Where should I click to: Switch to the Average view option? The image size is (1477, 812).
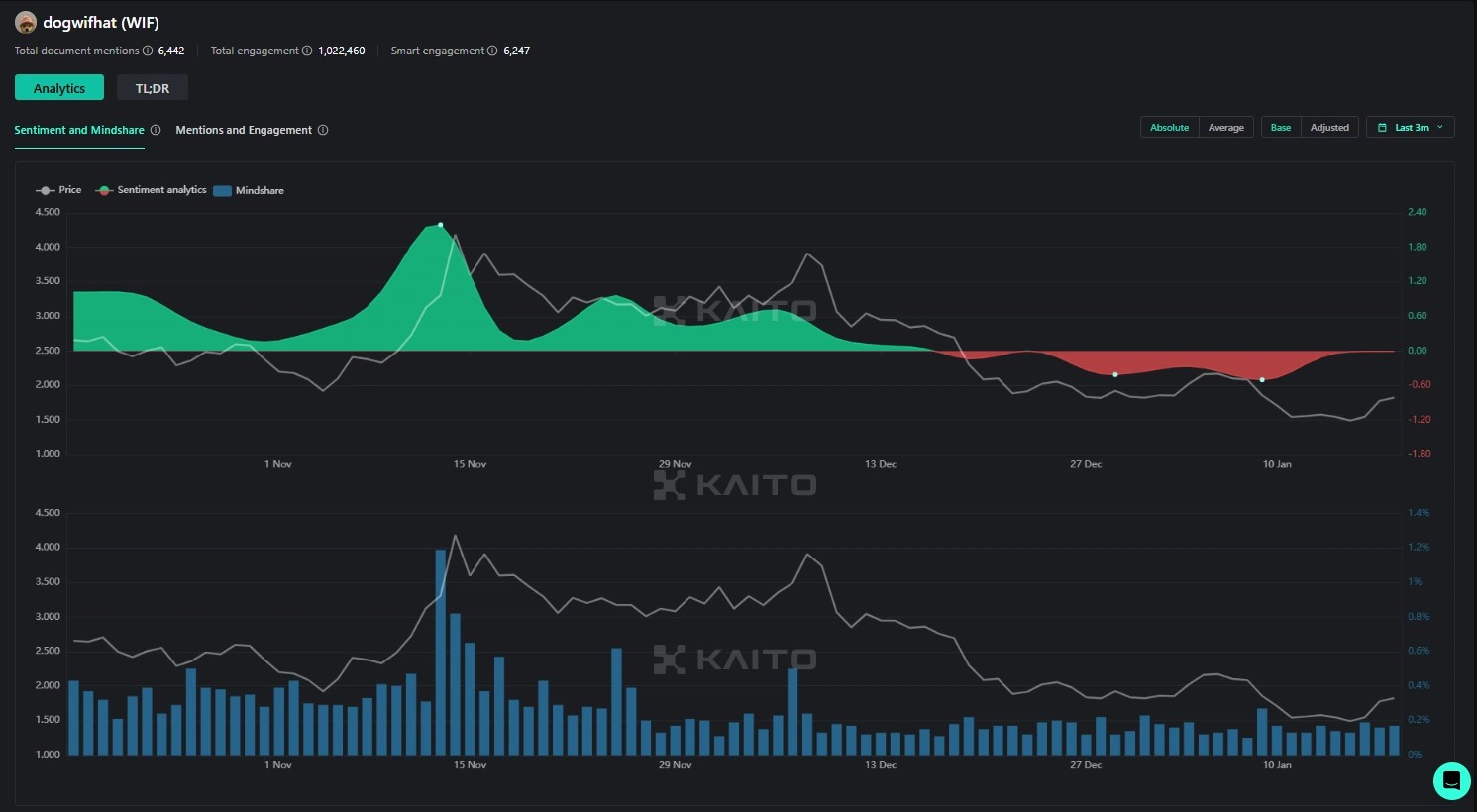pos(1226,128)
